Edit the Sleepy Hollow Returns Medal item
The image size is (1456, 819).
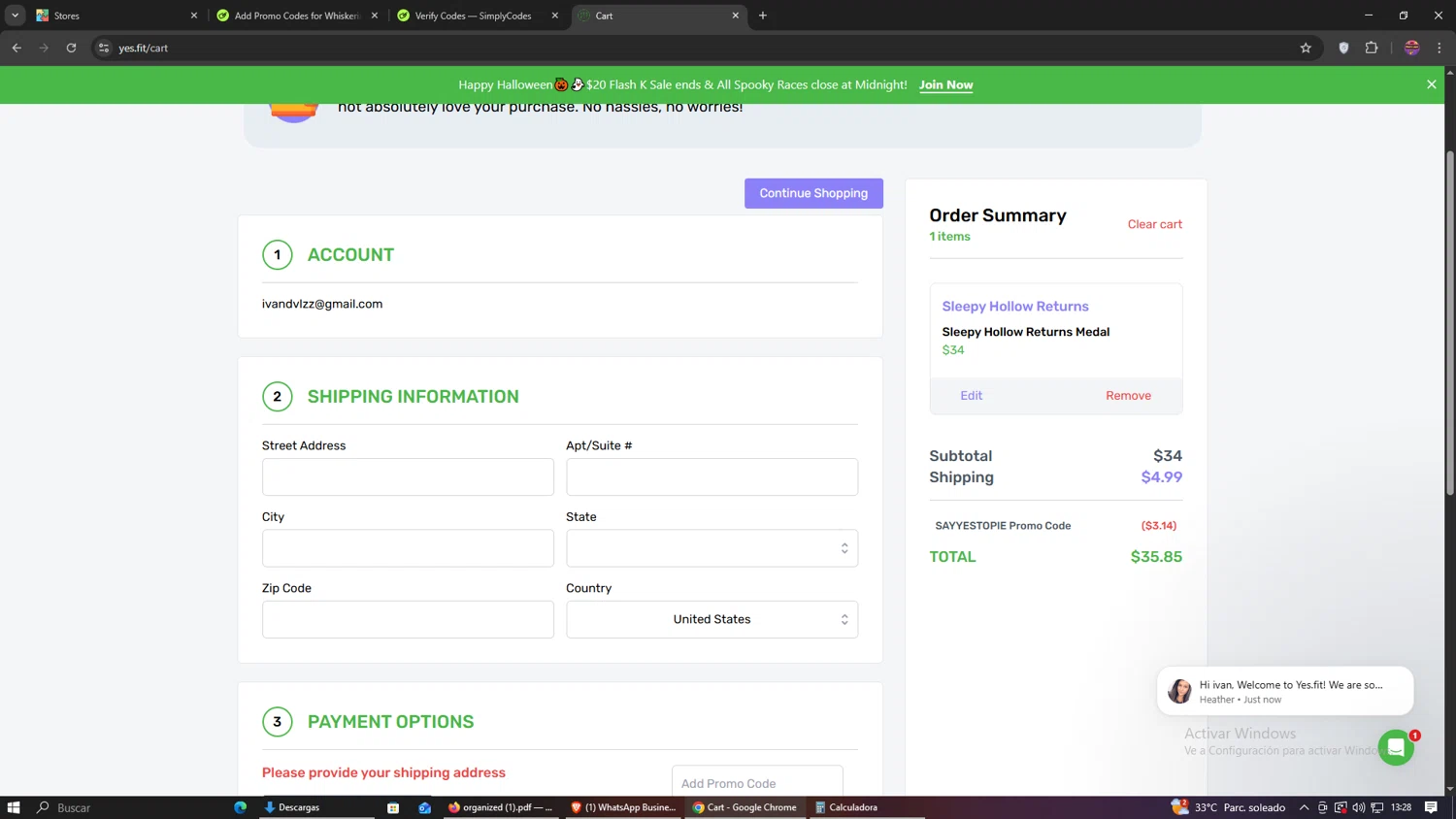point(971,395)
